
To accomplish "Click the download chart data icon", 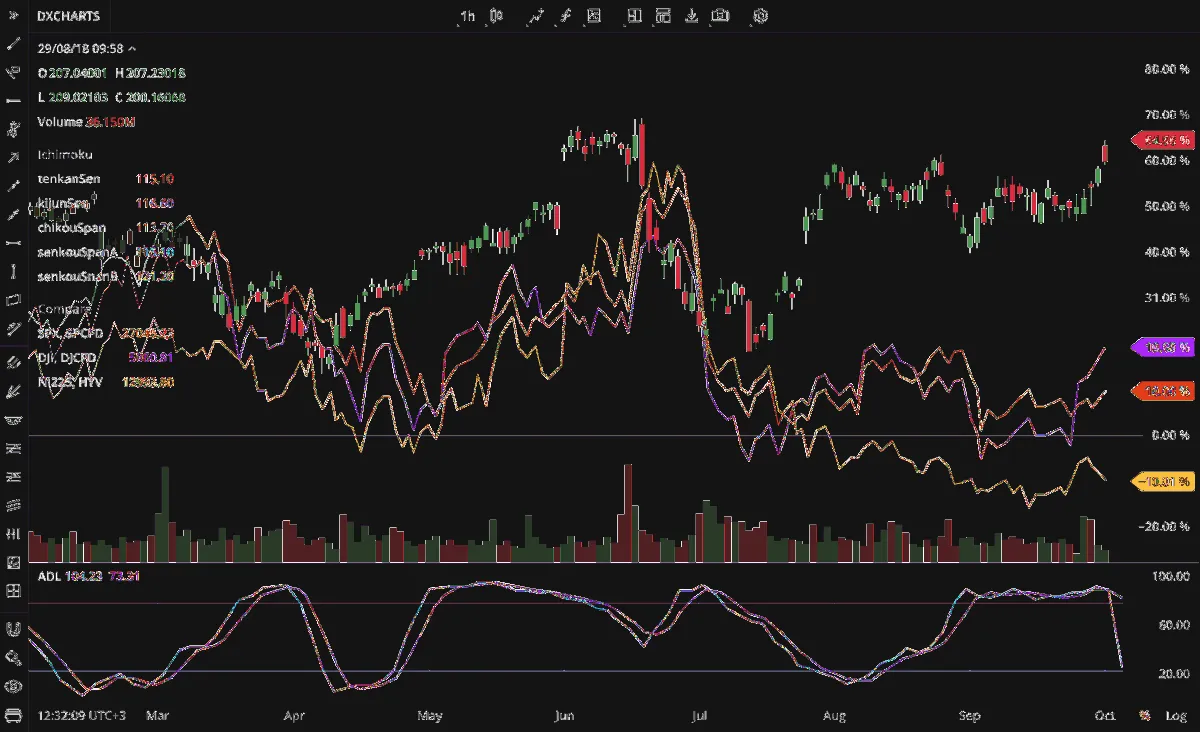I will tap(691, 16).
